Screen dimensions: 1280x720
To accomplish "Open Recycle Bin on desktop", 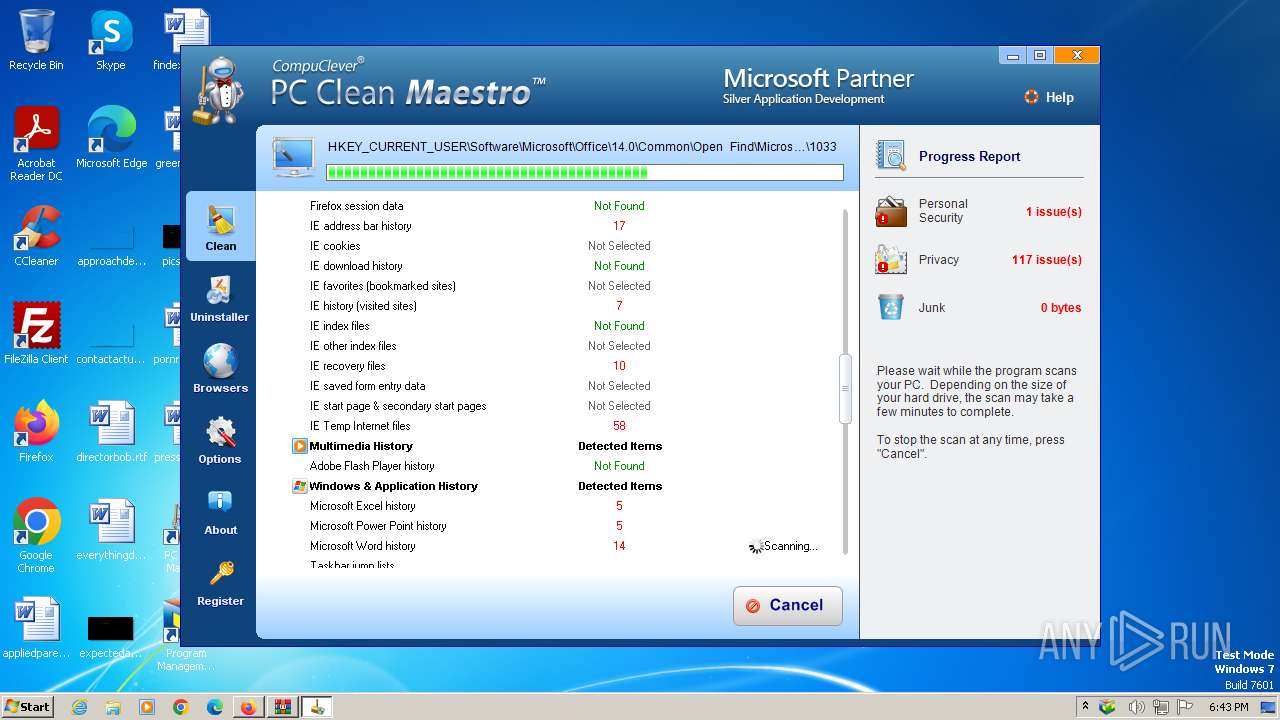I will (x=36, y=40).
